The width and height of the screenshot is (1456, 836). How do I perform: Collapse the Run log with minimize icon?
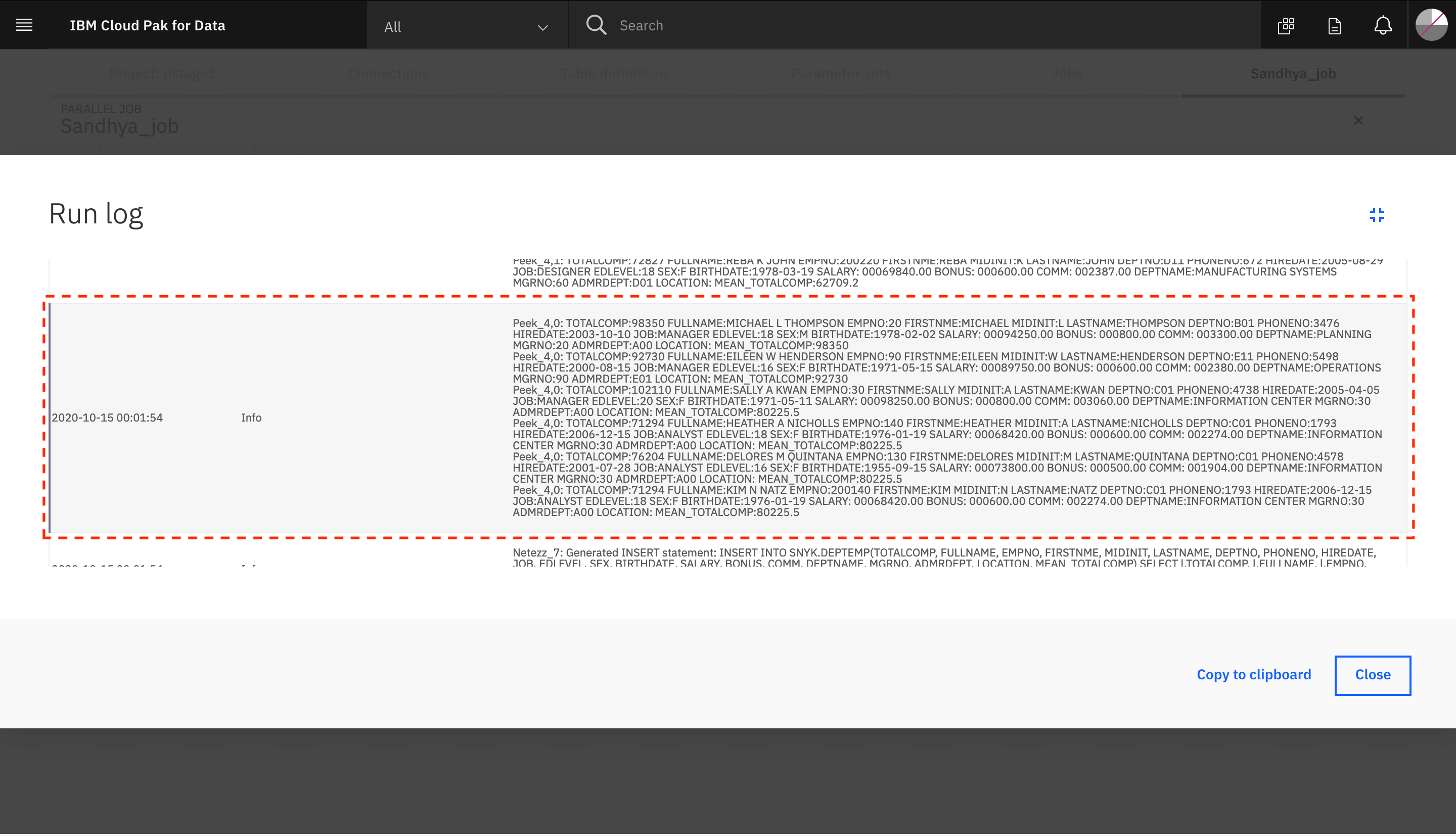coord(1376,215)
